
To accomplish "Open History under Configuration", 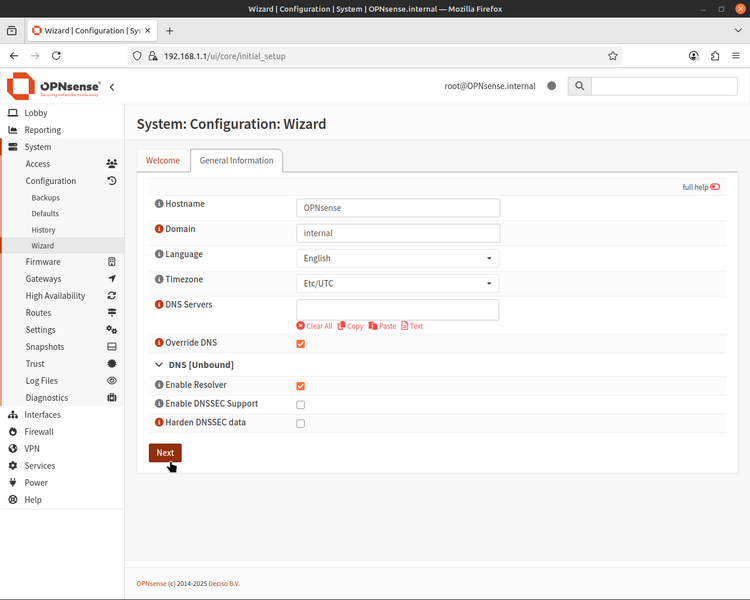I will 44,230.
